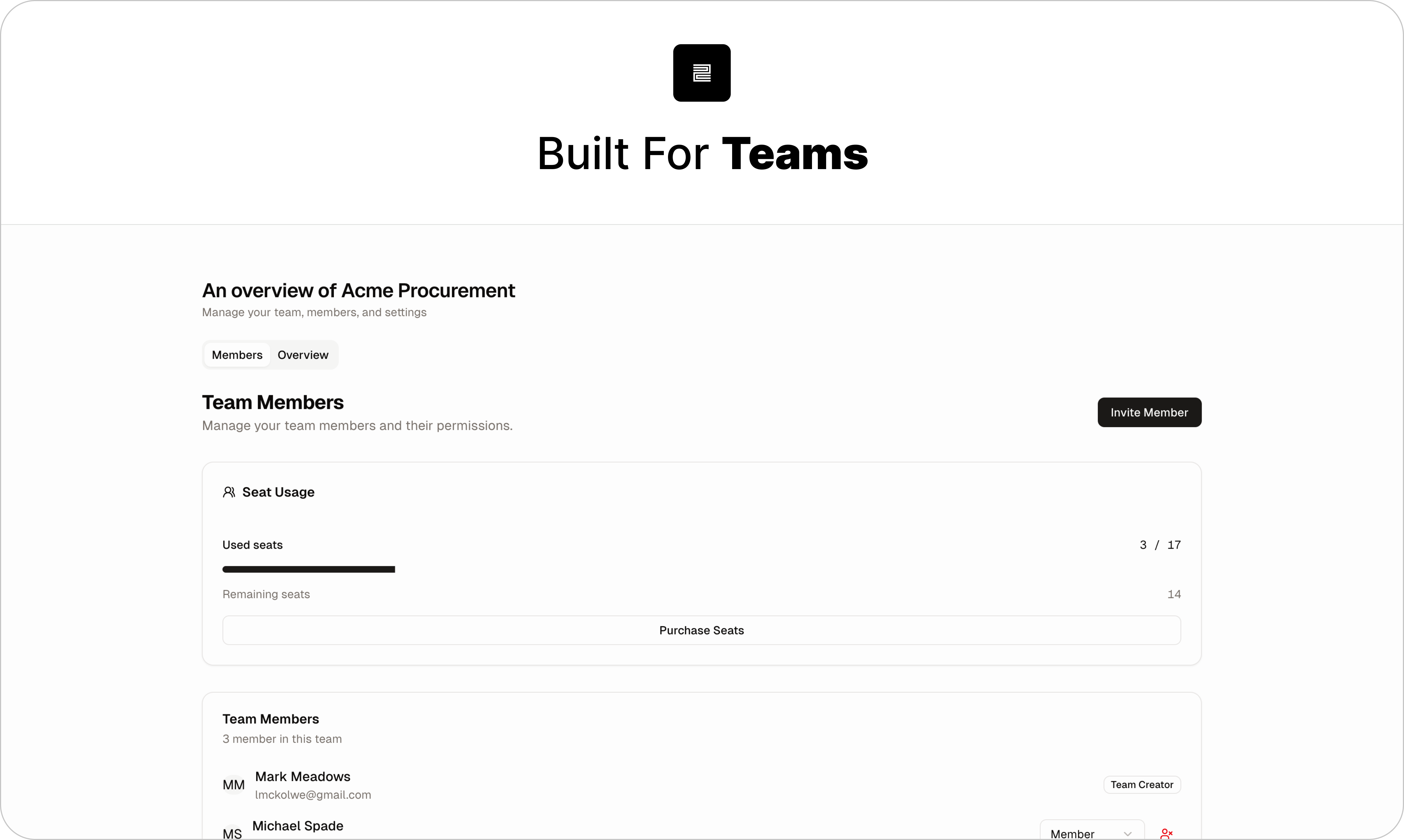Click the remaining seats value 14
Image resolution: width=1404 pixels, height=840 pixels.
[x=1174, y=594]
